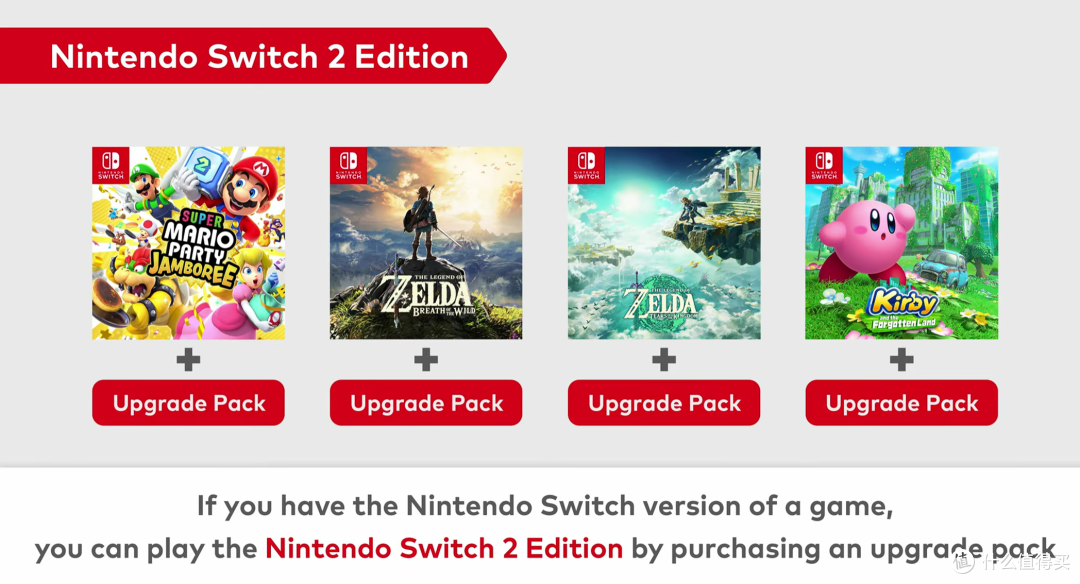Screen dimensions: 1080x584
Task: Click the Switch logo on Kirby cover
Action: 824,165
